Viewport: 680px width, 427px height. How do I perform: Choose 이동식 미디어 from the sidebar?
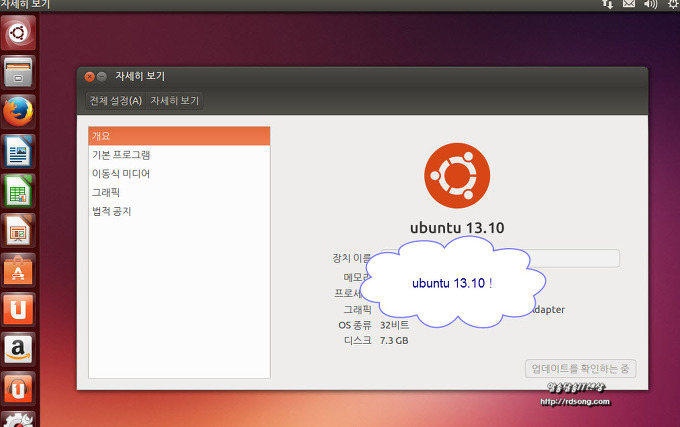point(179,174)
